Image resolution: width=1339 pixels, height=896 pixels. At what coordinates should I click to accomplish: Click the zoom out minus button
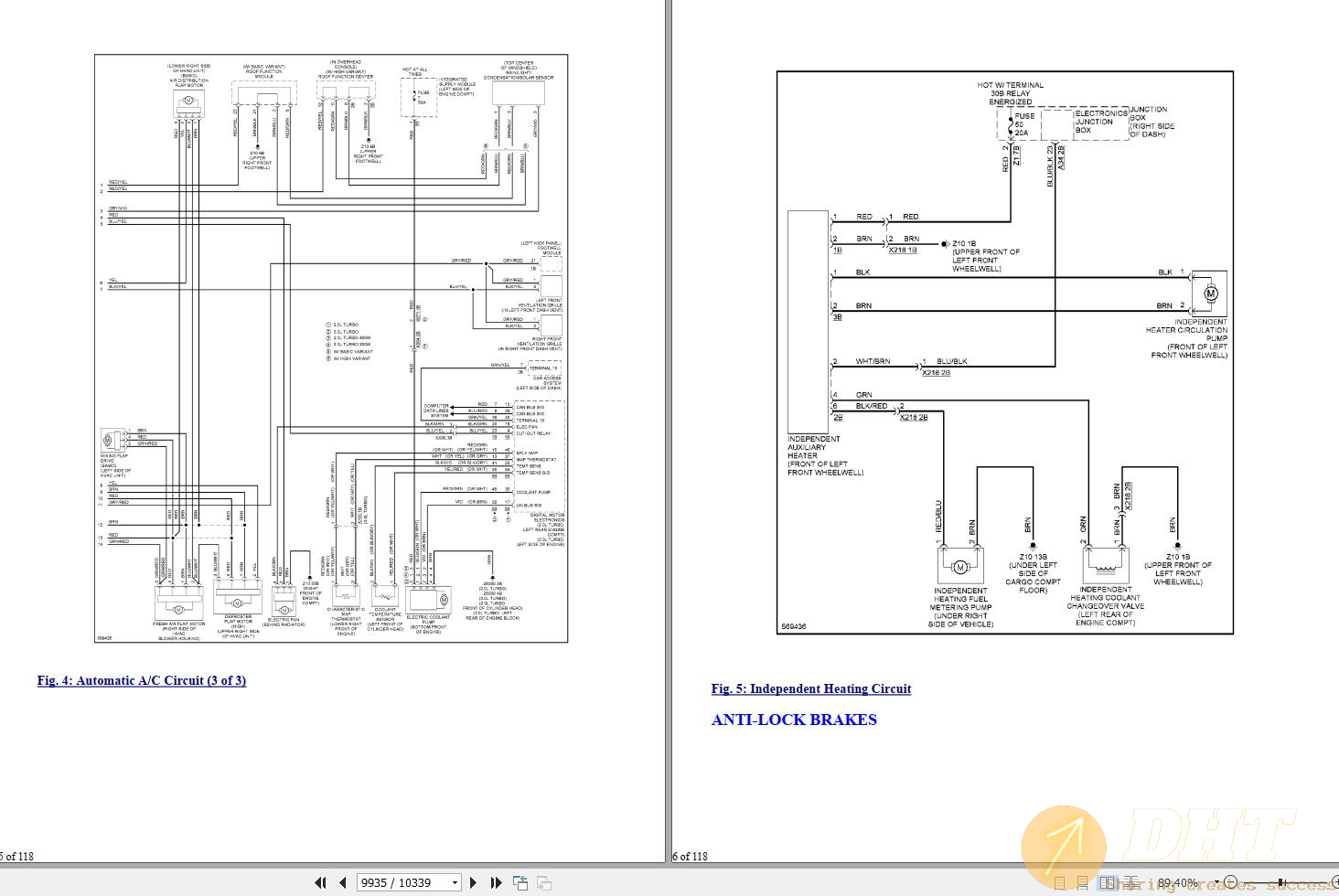(x=1230, y=882)
